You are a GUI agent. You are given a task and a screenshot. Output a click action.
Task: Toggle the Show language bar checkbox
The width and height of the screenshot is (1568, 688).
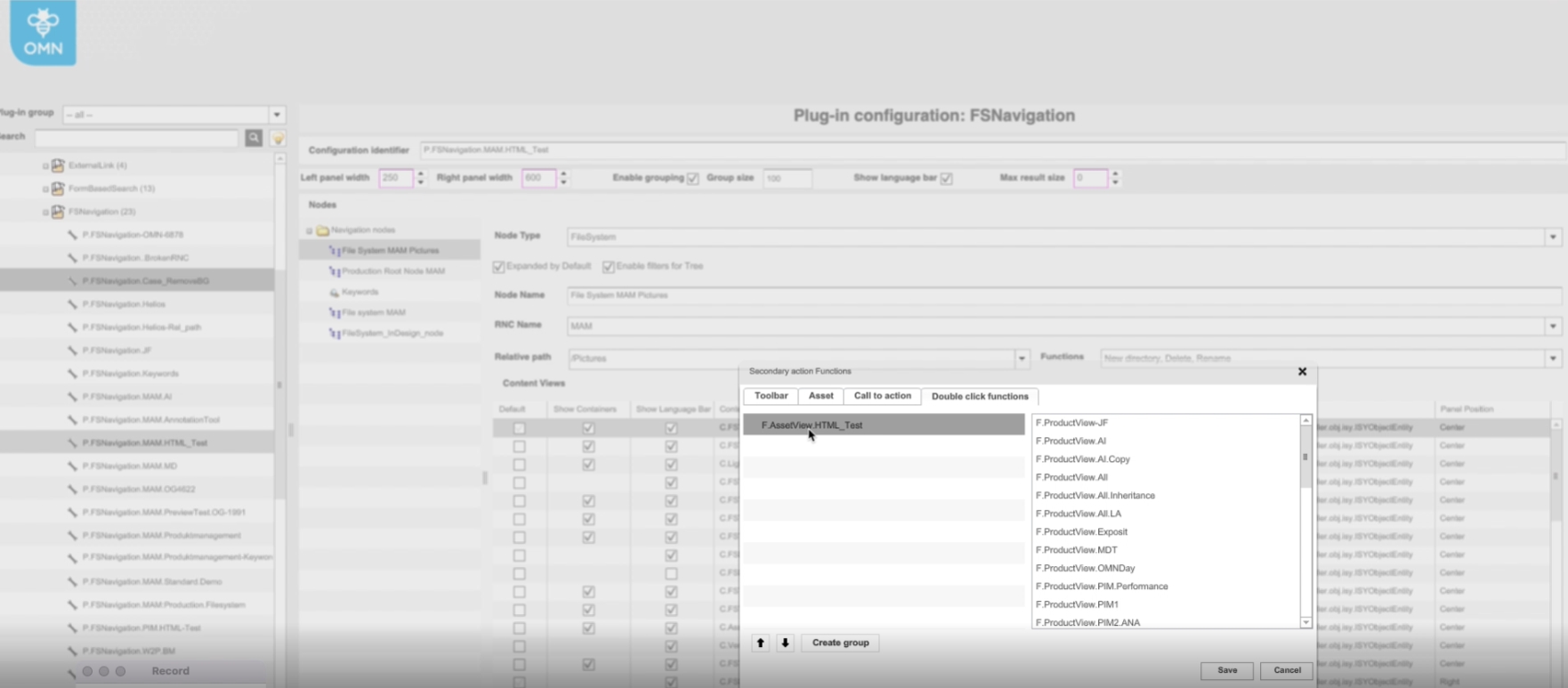947,178
